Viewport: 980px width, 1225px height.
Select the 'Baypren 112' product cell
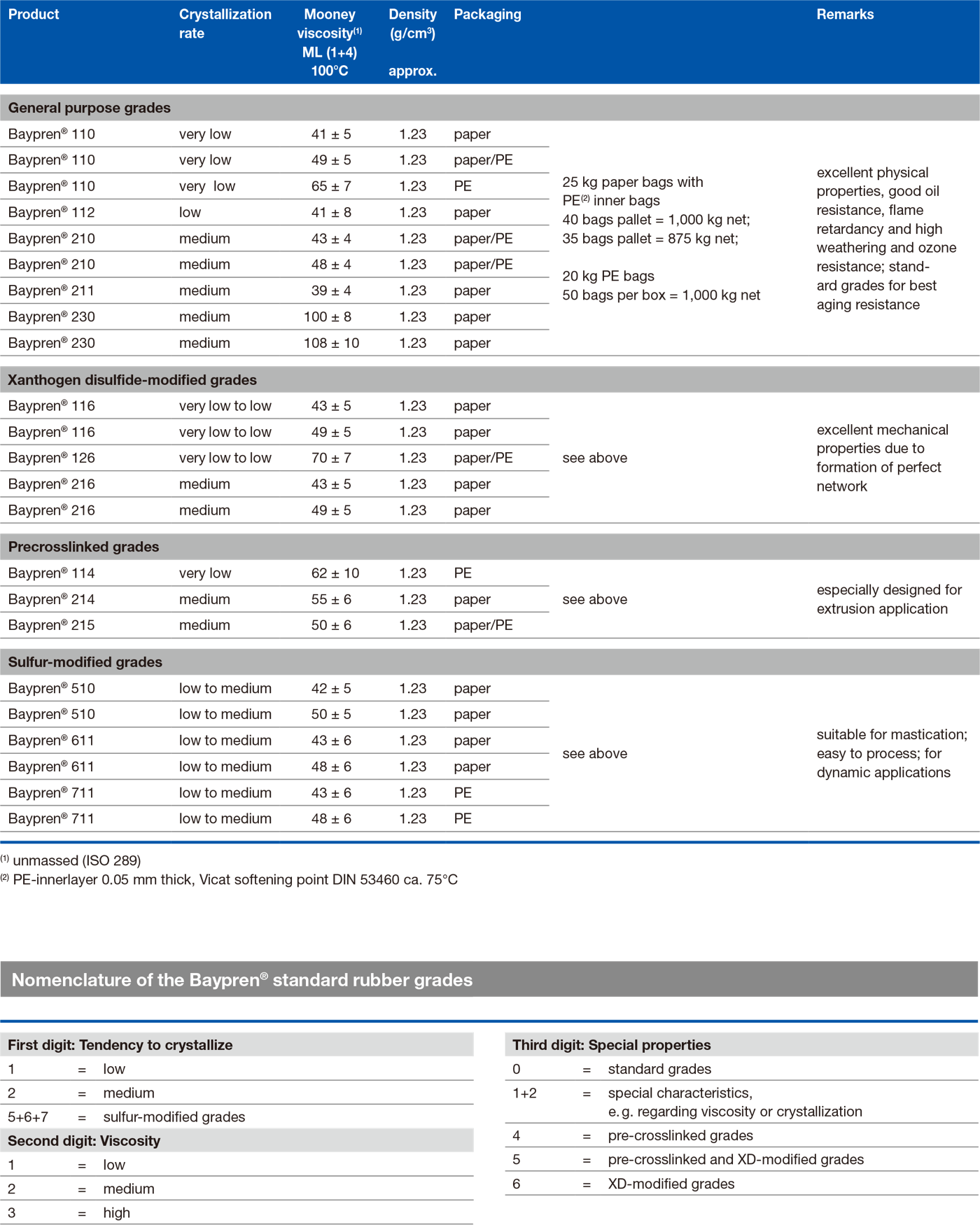52,212
